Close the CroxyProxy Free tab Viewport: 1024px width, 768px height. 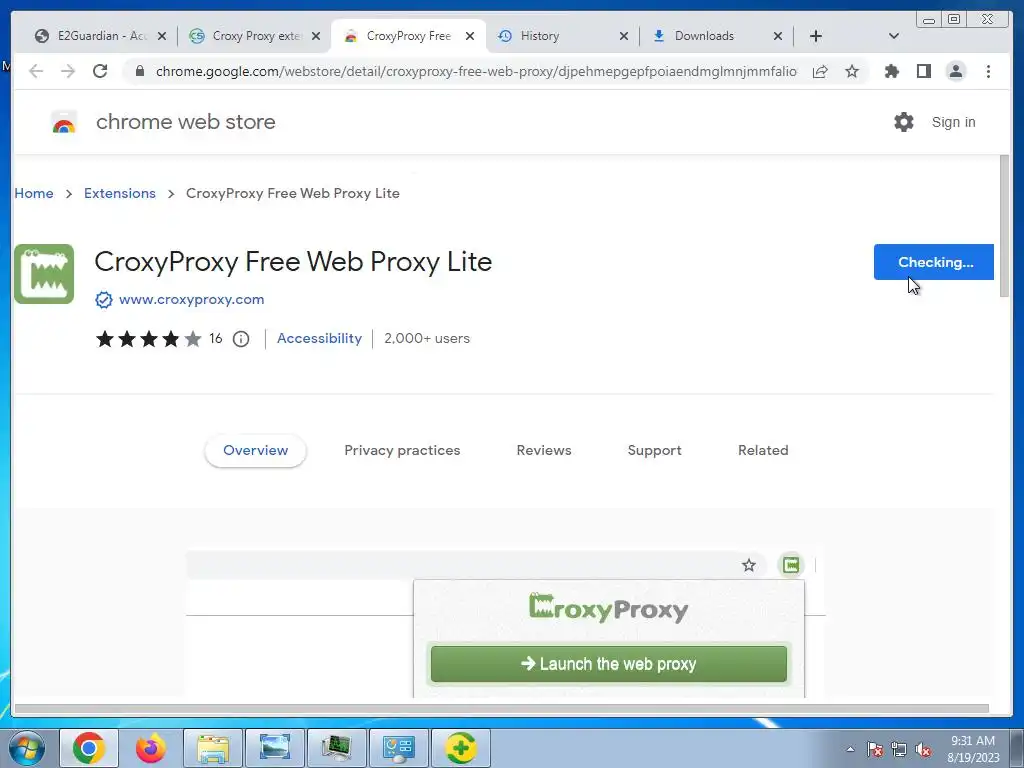[470, 36]
